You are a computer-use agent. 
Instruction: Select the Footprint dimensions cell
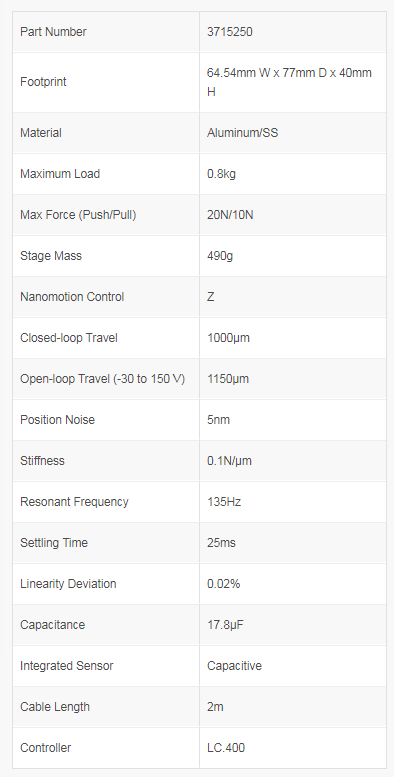pos(293,82)
